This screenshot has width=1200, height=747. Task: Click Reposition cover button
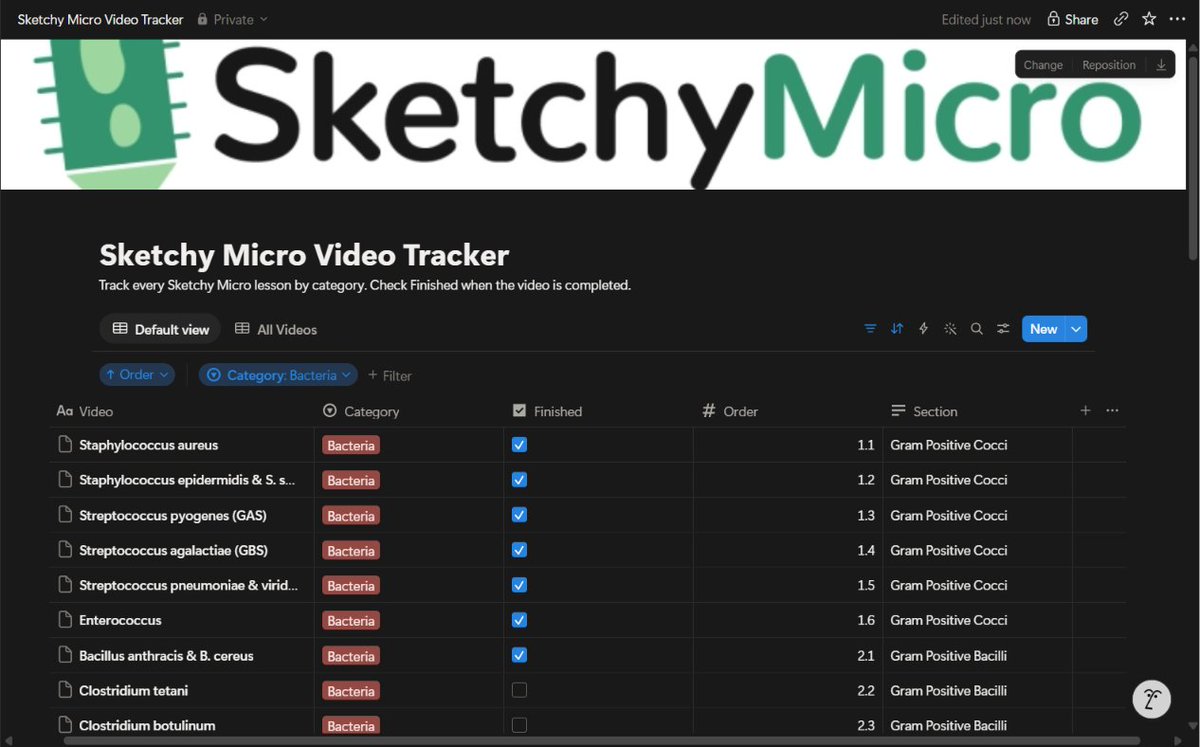click(1109, 65)
